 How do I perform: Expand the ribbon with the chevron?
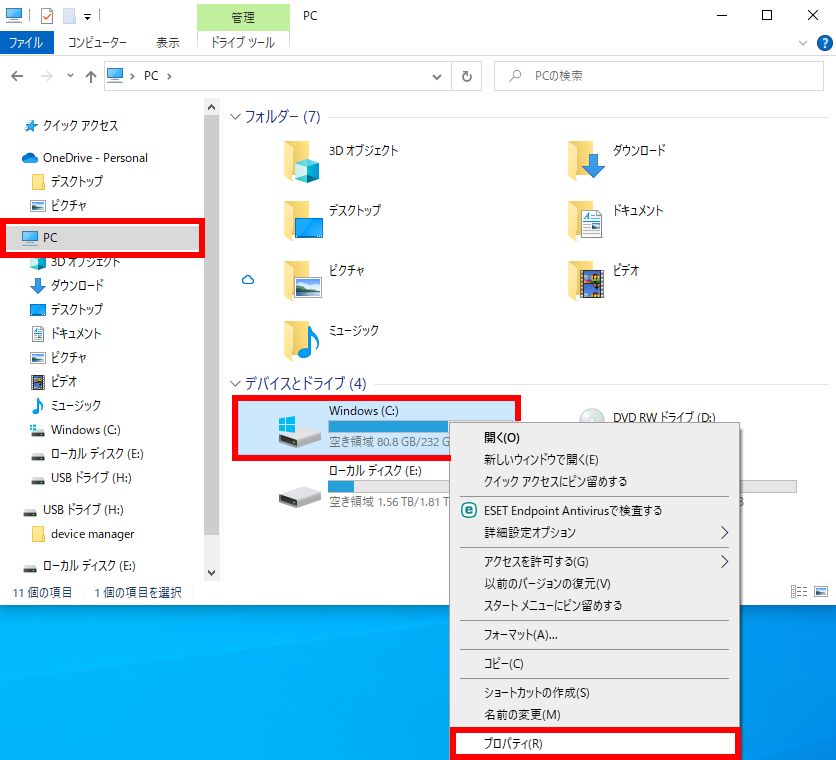[x=803, y=43]
